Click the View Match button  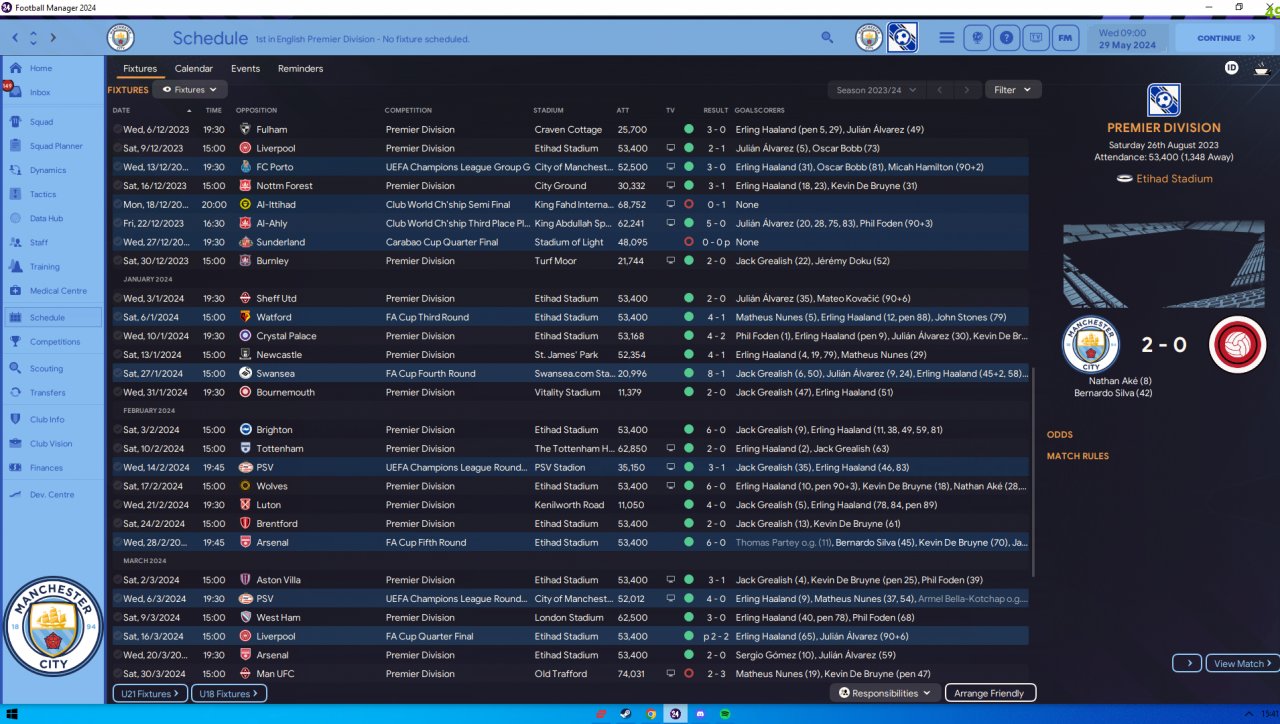tap(1242, 663)
